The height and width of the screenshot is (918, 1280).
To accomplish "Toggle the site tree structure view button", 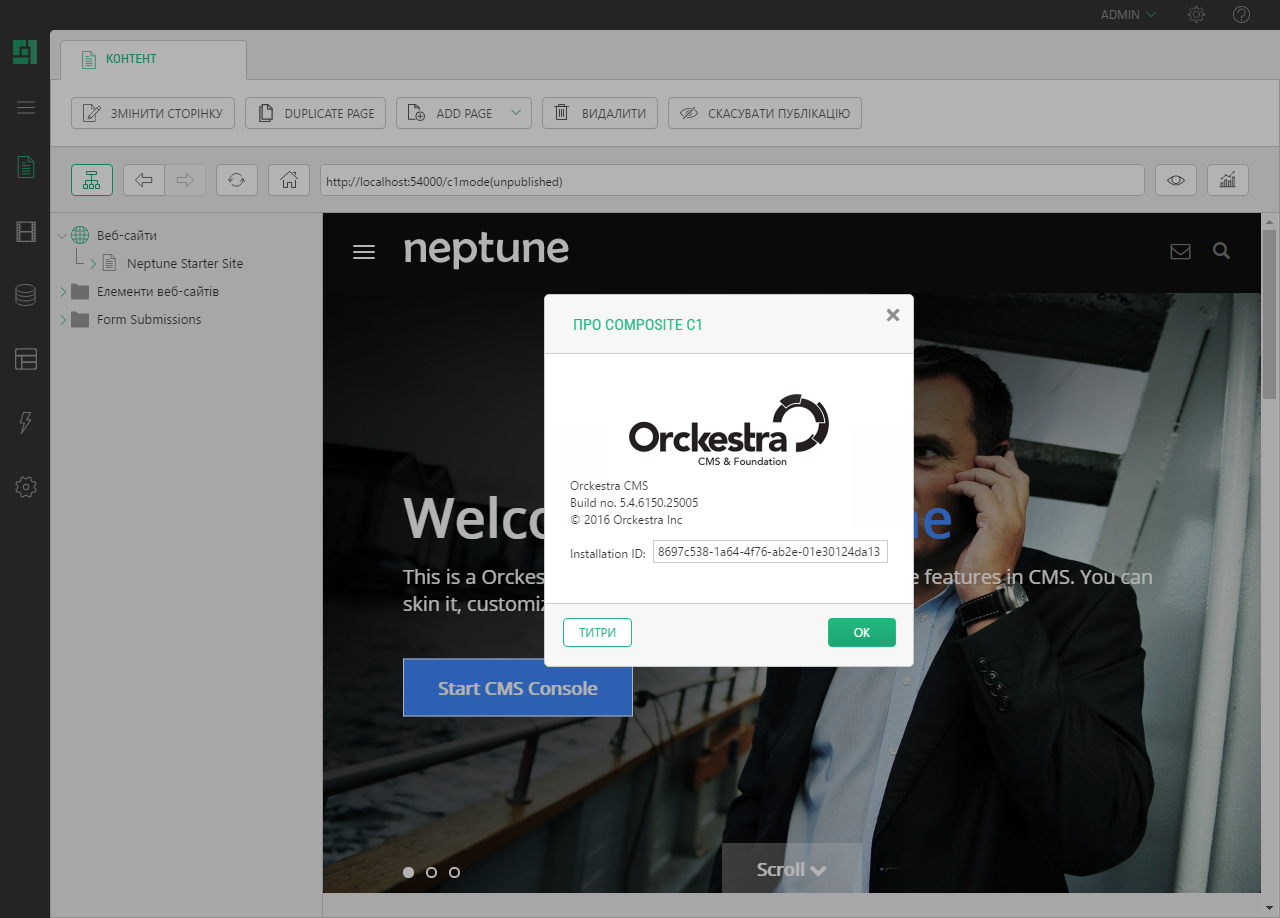I will coord(92,180).
